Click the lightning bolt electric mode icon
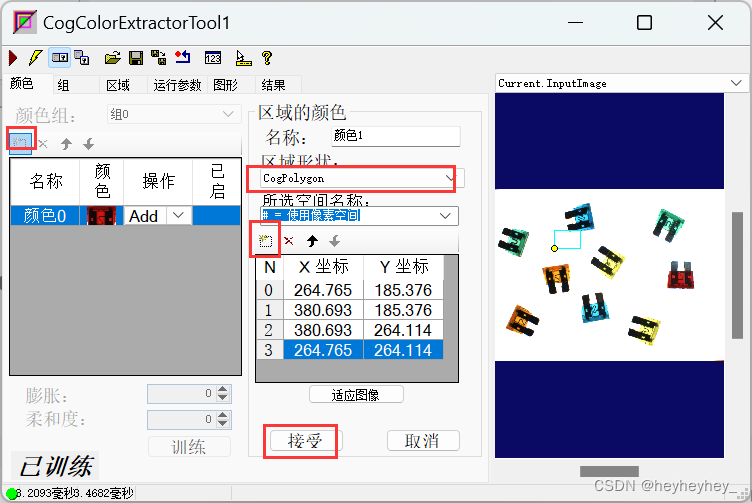 [x=35, y=58]
